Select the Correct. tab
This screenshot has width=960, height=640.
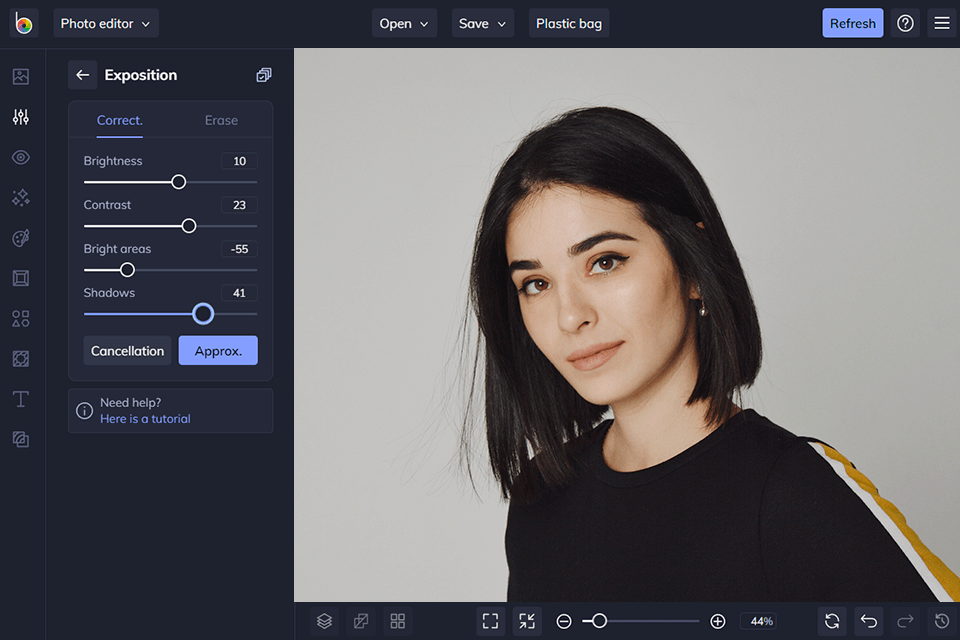pos(119,120)
